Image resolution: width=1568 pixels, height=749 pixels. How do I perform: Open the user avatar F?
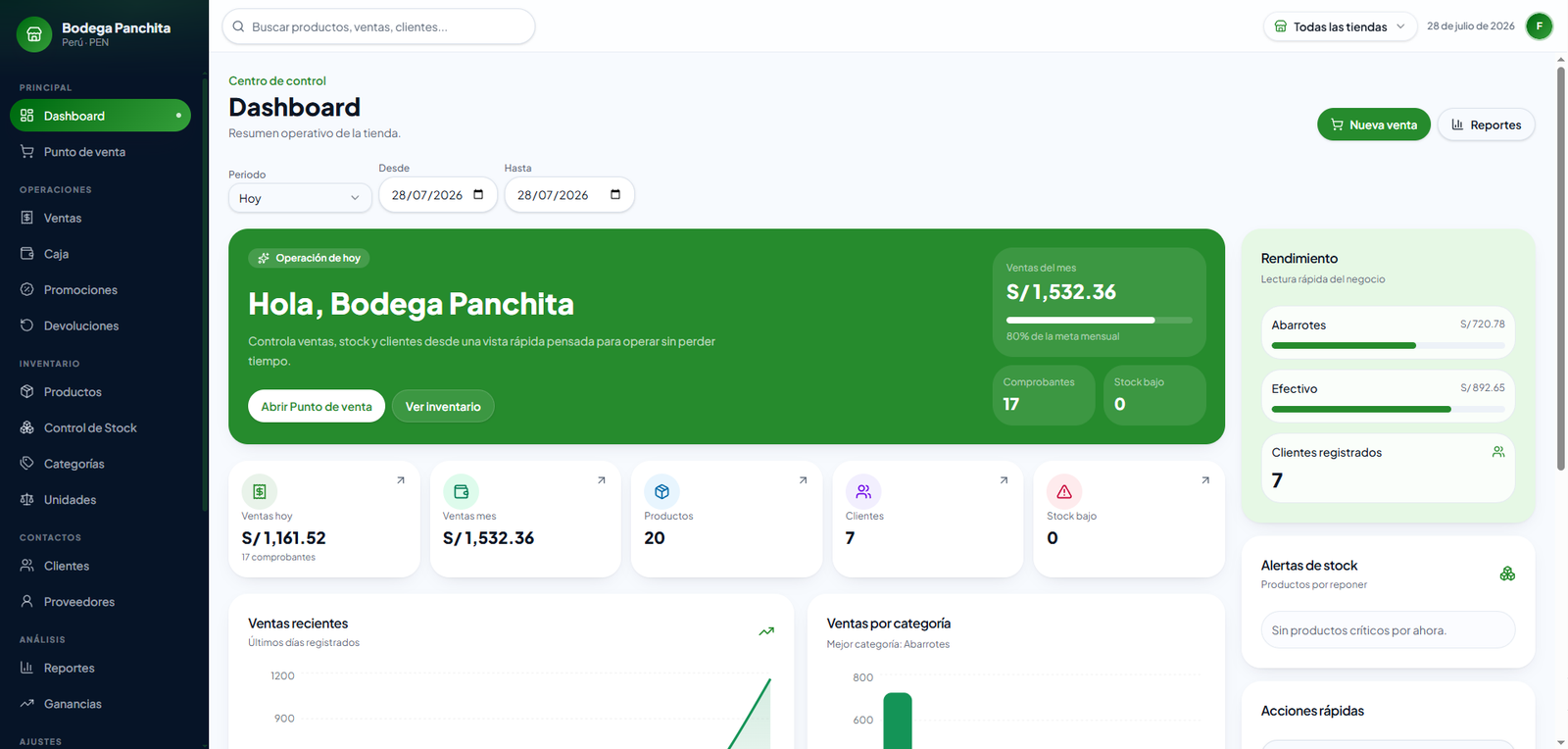(x=1540, y=26)
